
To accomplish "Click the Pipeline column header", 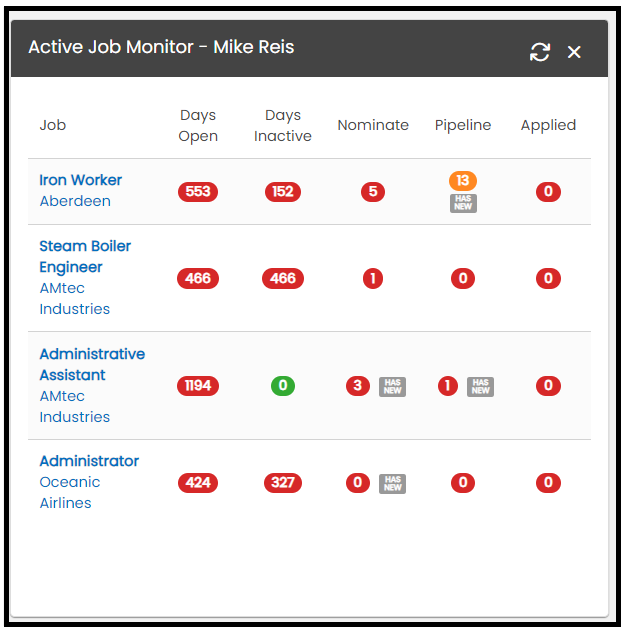I will coord(463,125).
